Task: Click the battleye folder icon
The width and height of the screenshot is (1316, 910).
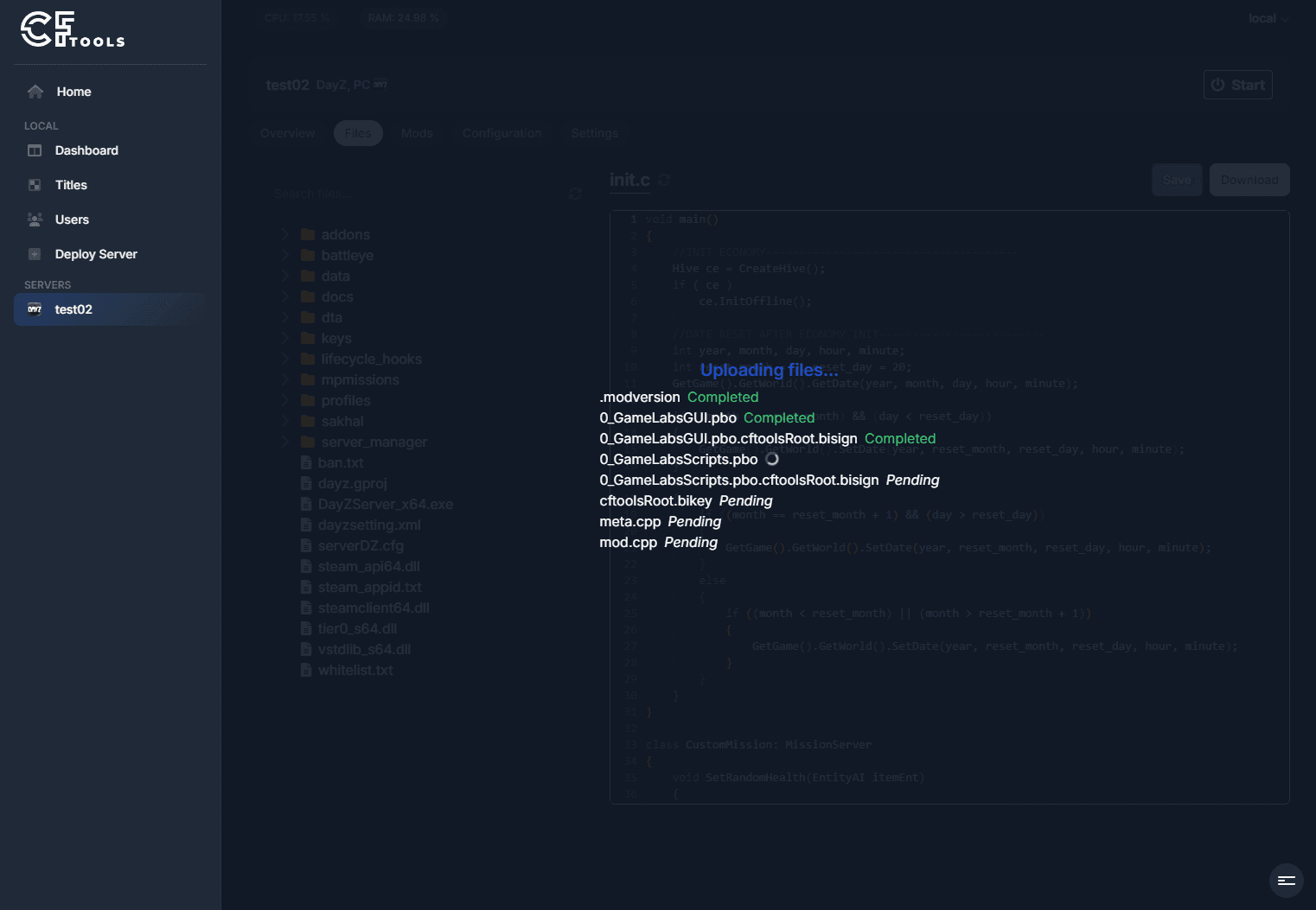Action: click(x=307, y=255)
